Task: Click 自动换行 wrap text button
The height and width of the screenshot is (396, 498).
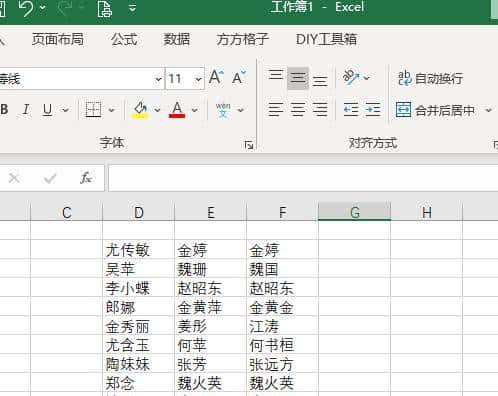Action: [430, 78]
